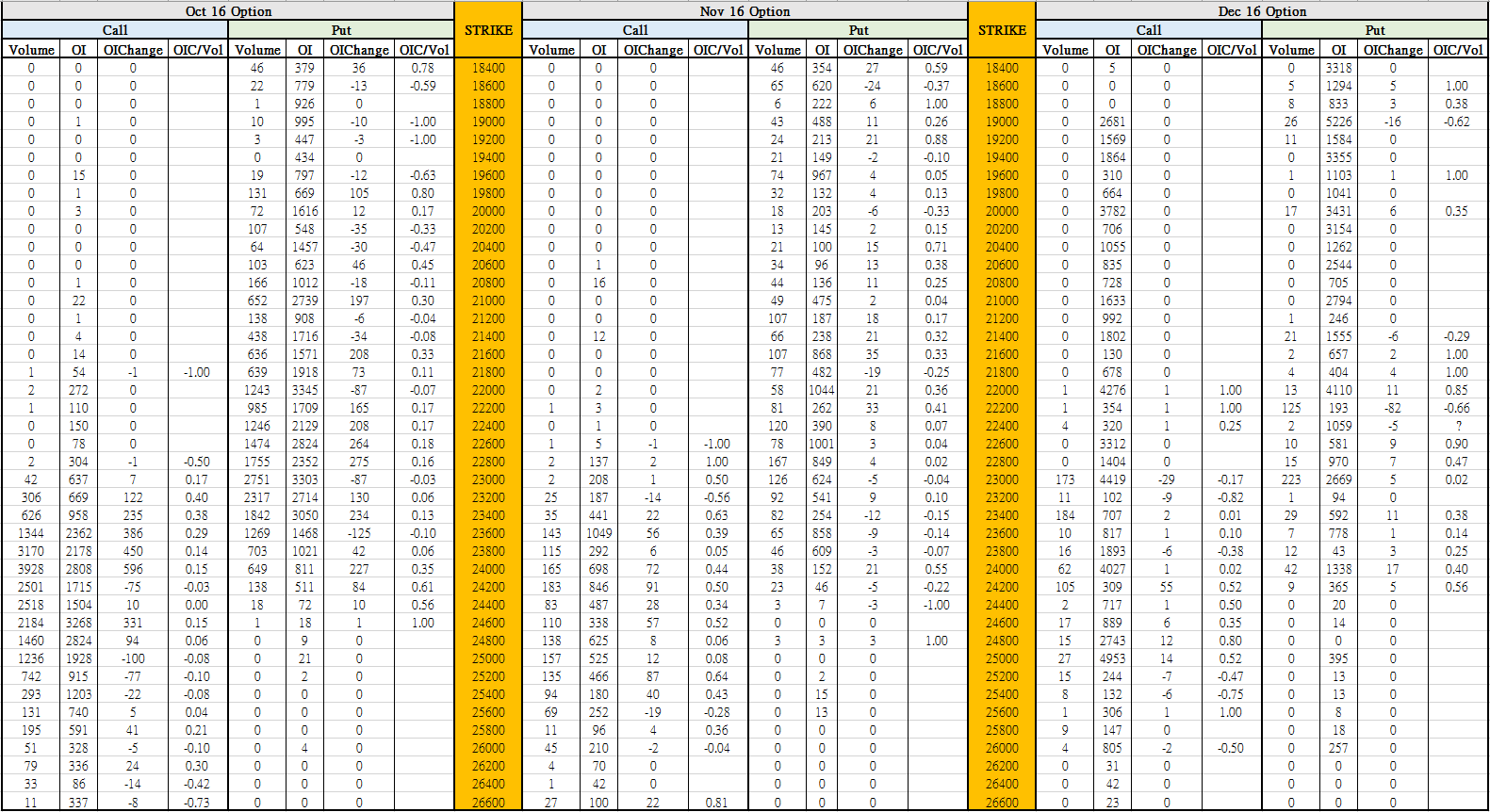Click the Dec 16 Option header

pos(1261,11)
